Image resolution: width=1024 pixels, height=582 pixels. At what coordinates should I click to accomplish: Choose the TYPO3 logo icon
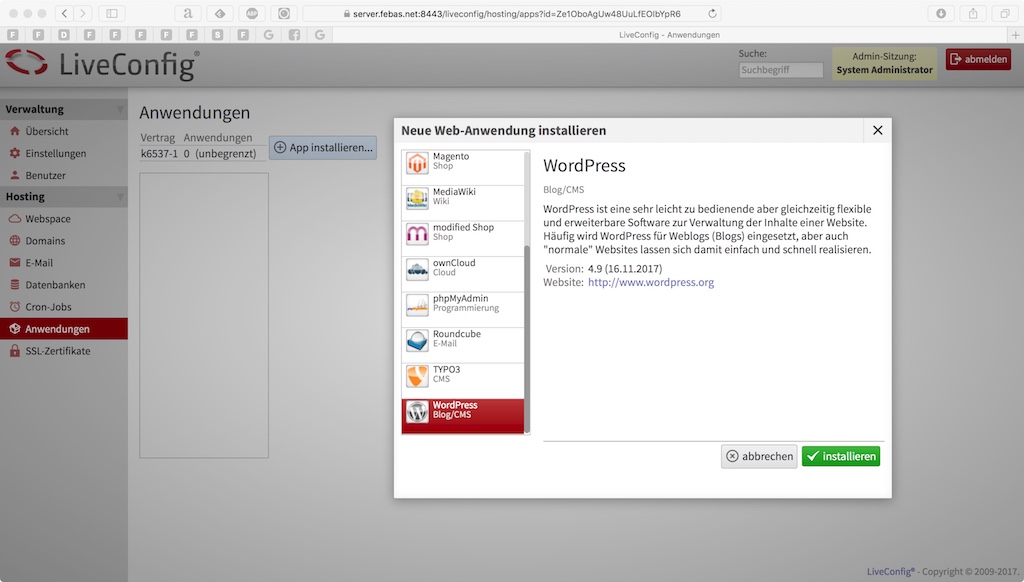417,376
